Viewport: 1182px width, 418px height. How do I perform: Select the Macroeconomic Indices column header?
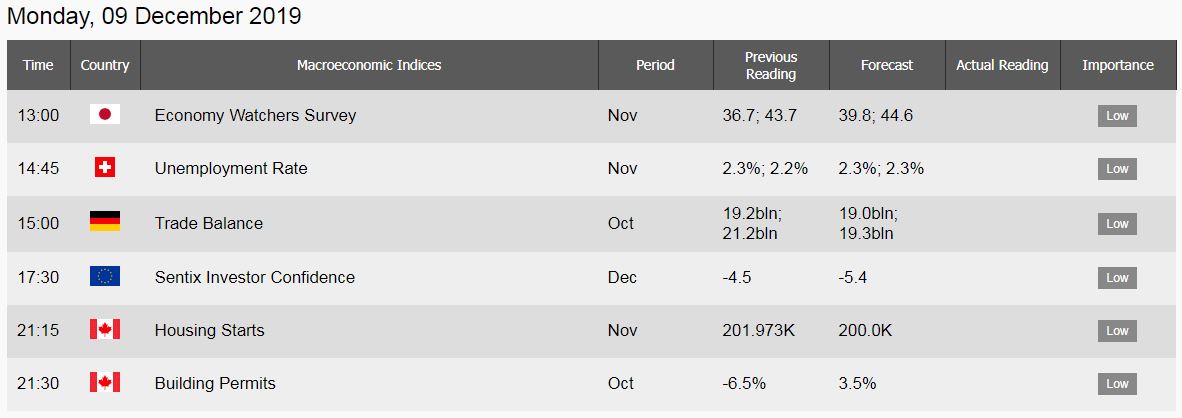tap(369, 65)
